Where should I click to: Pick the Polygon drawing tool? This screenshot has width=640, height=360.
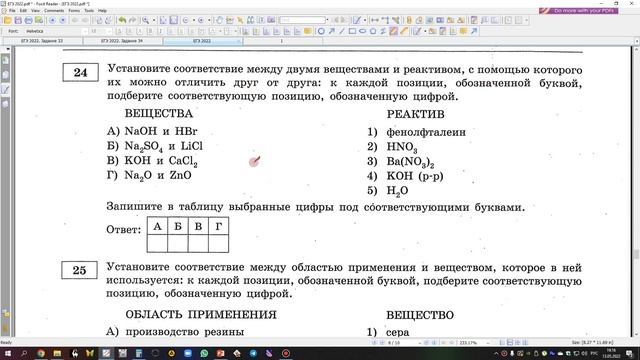373,31
